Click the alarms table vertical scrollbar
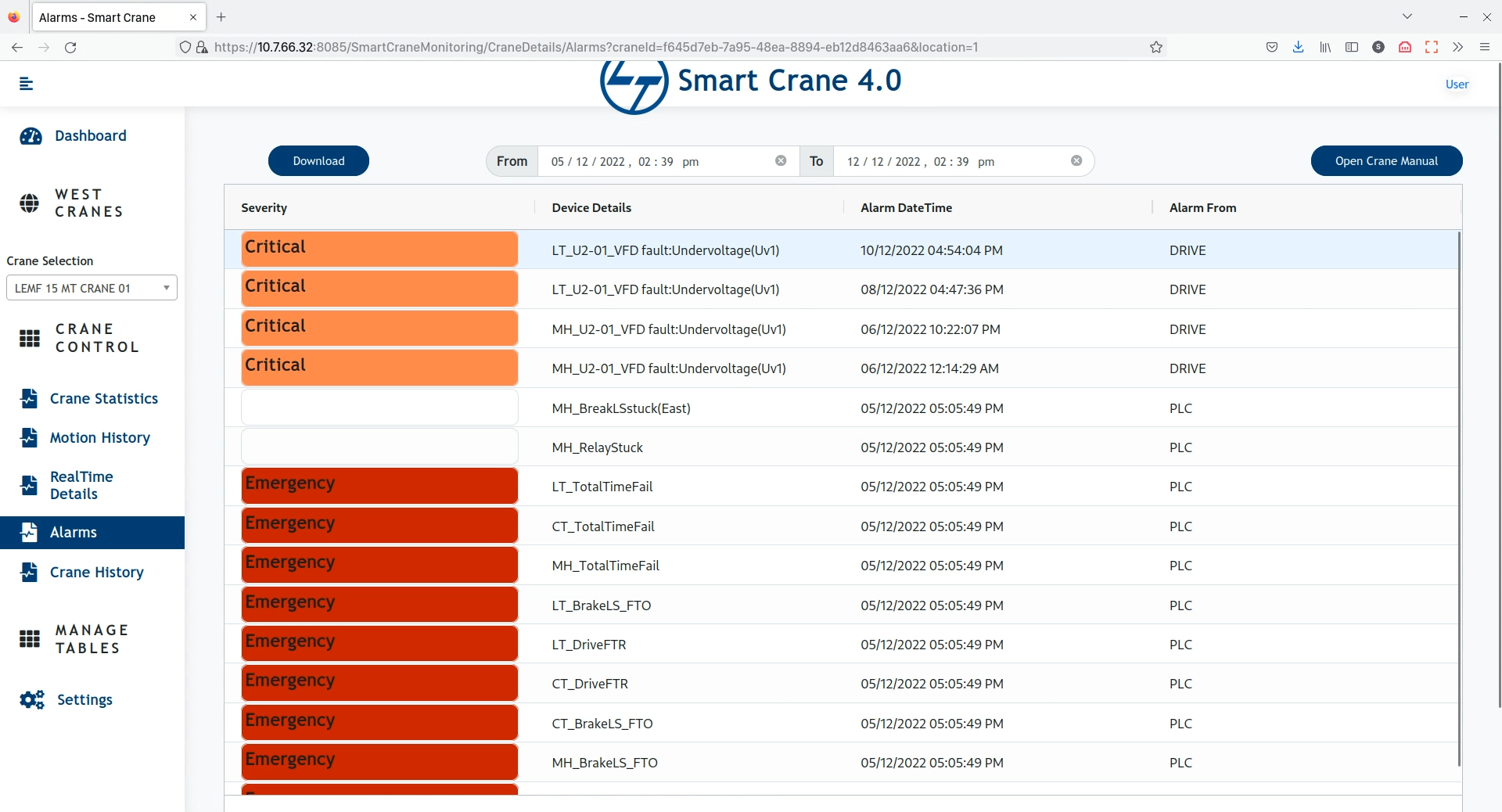 coord(1459,498)
